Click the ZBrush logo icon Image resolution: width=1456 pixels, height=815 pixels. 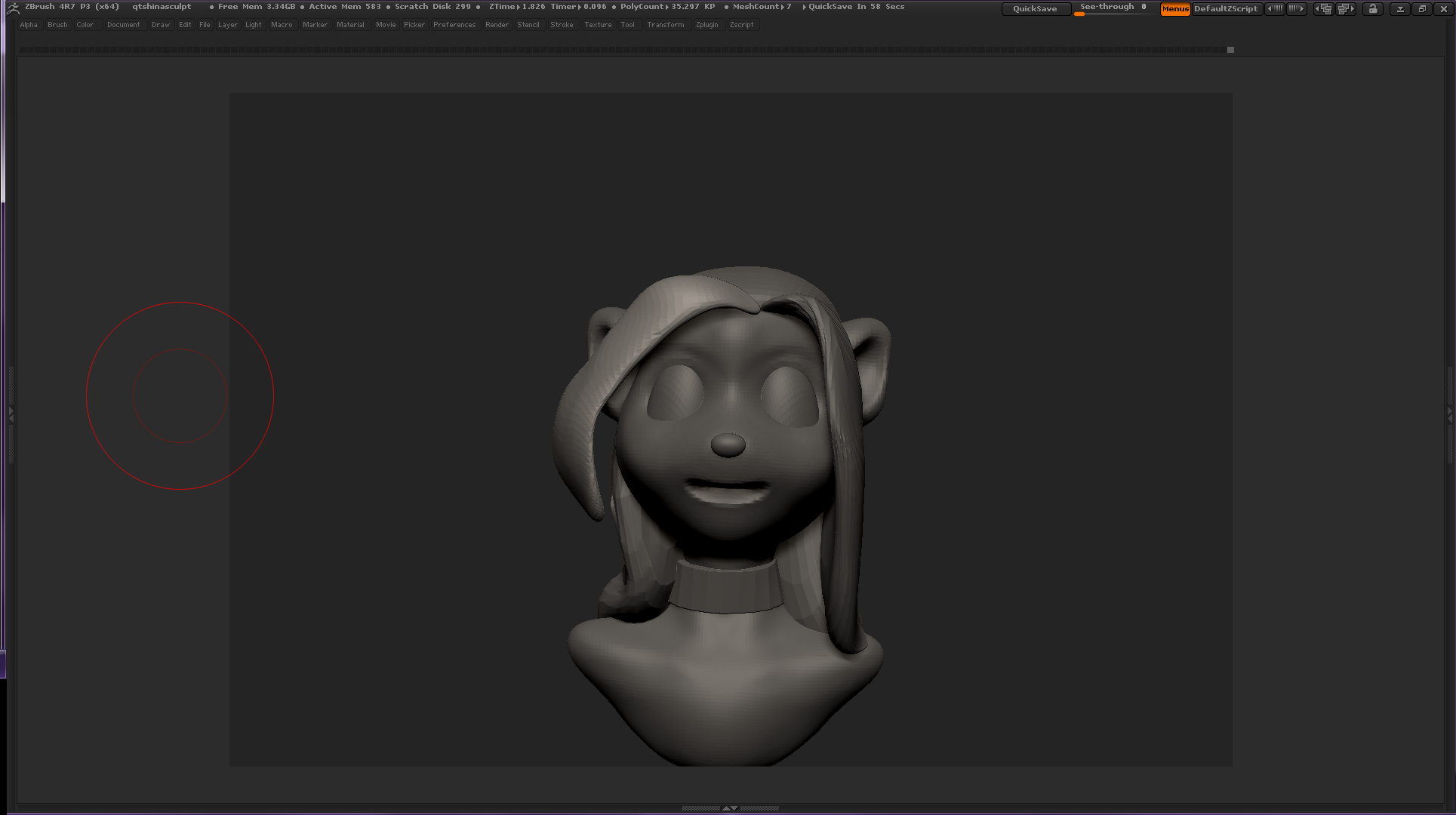[x=12, y=8]
